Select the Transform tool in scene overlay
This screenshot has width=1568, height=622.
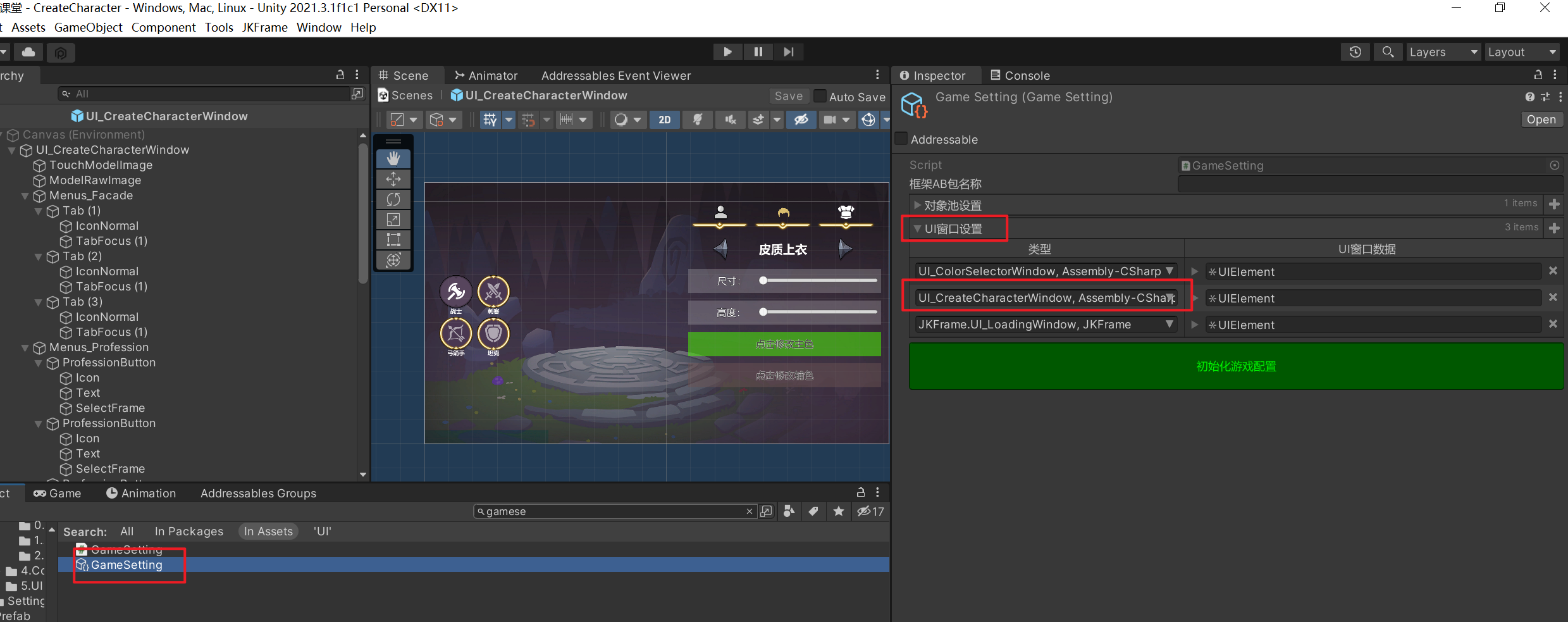(x=393, y=260)
